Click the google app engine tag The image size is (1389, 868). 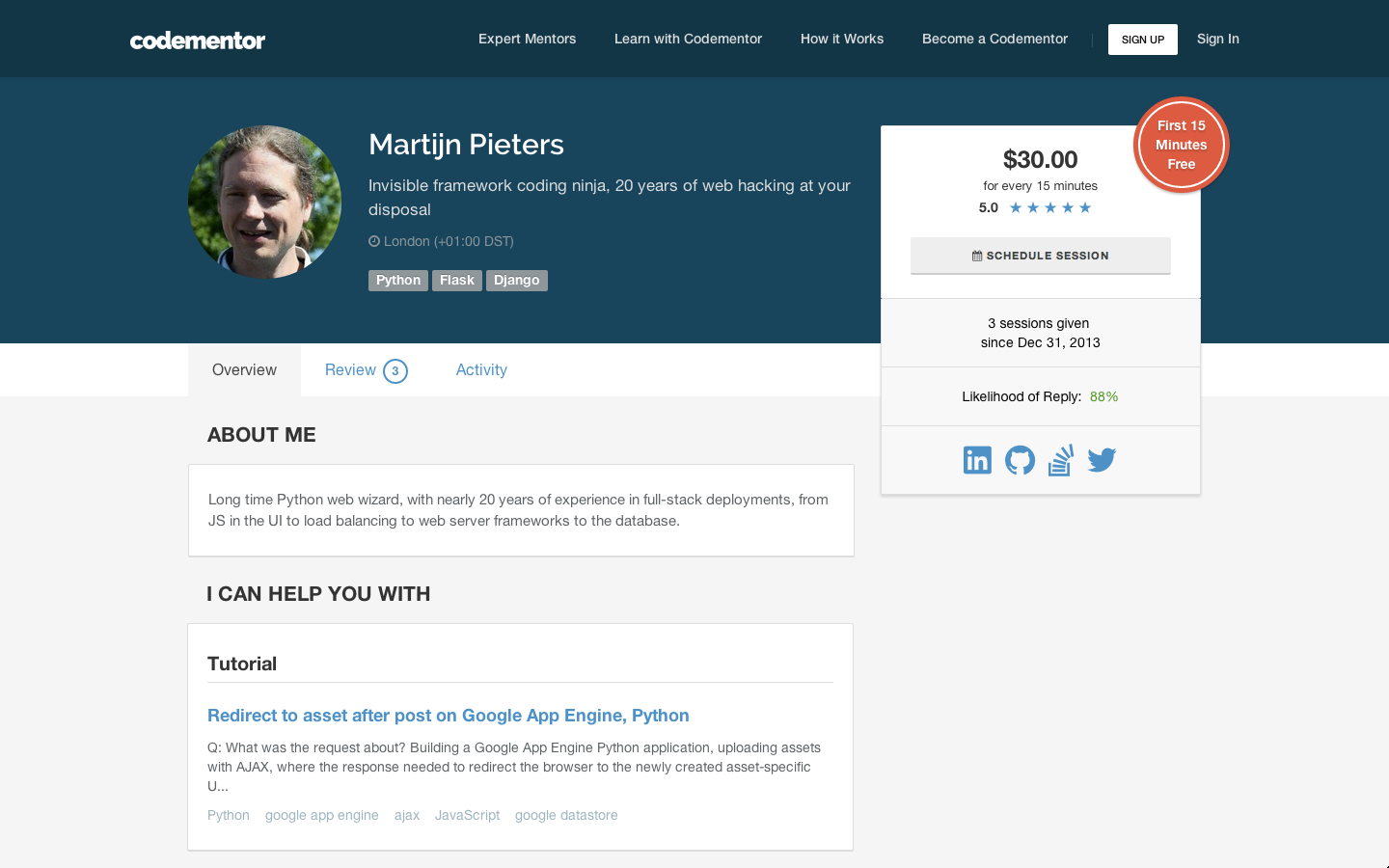322,815
